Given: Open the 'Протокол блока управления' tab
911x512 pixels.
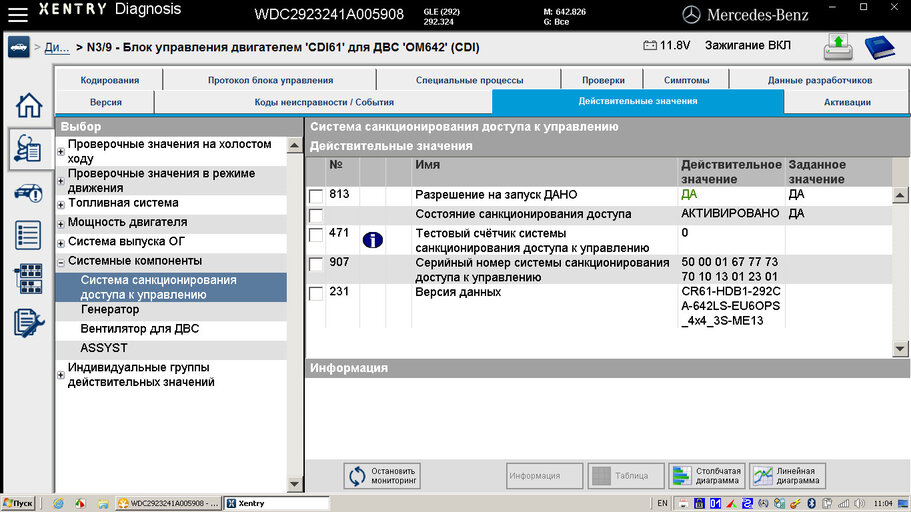Looking at the screenshot, I should point(270,80).
